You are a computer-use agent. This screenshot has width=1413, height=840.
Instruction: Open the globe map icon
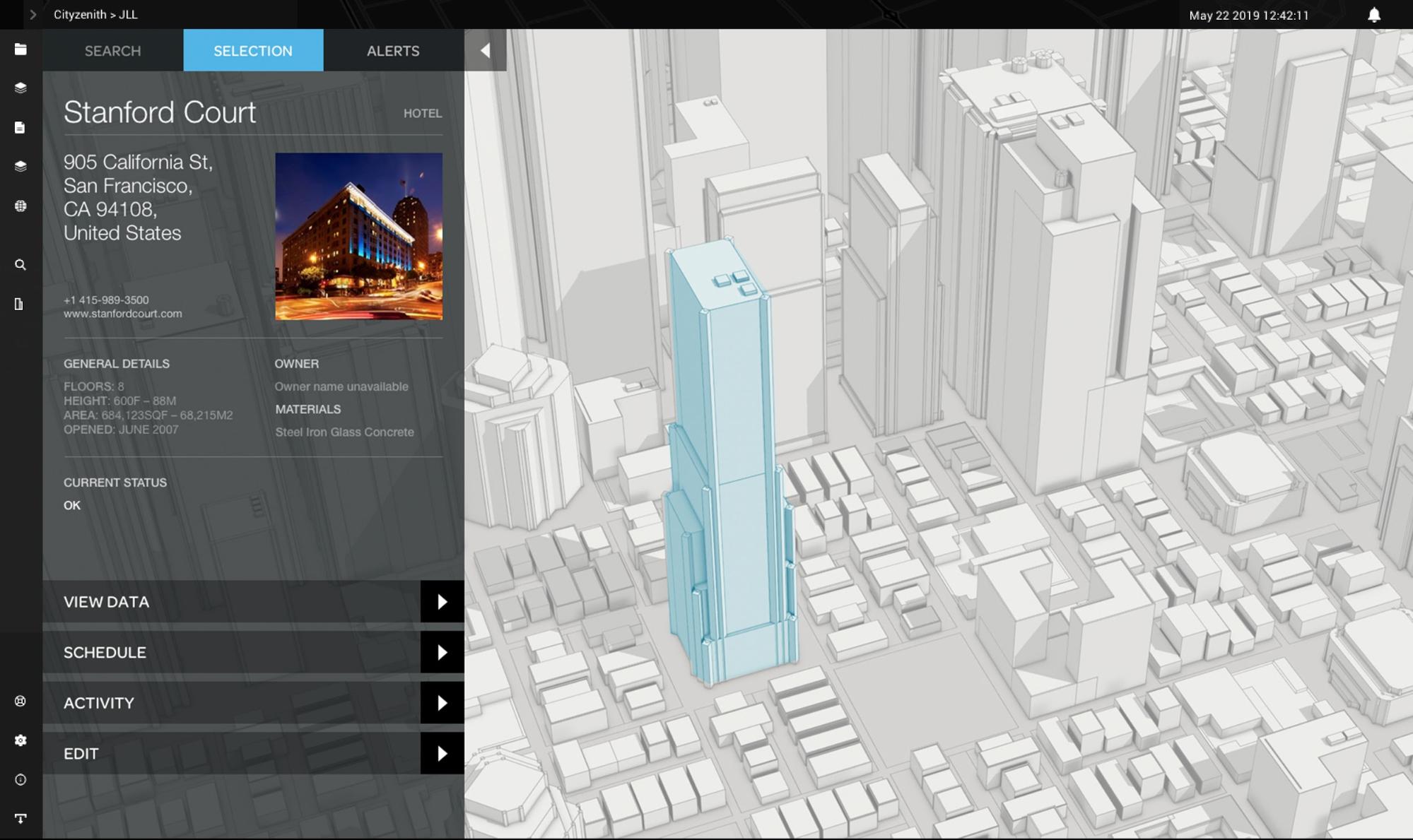20,206
